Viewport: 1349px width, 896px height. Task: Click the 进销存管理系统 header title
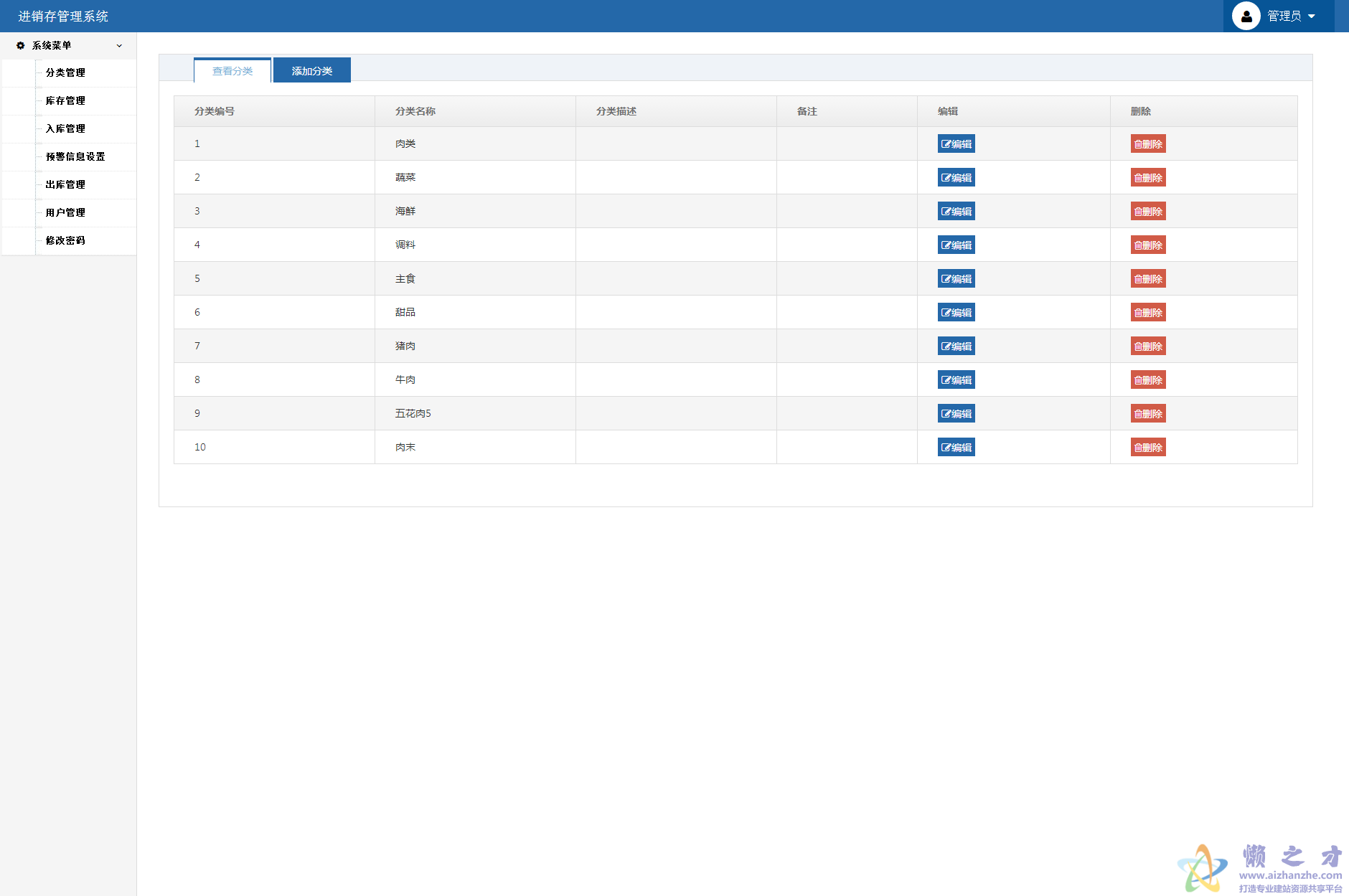(63, 16)
